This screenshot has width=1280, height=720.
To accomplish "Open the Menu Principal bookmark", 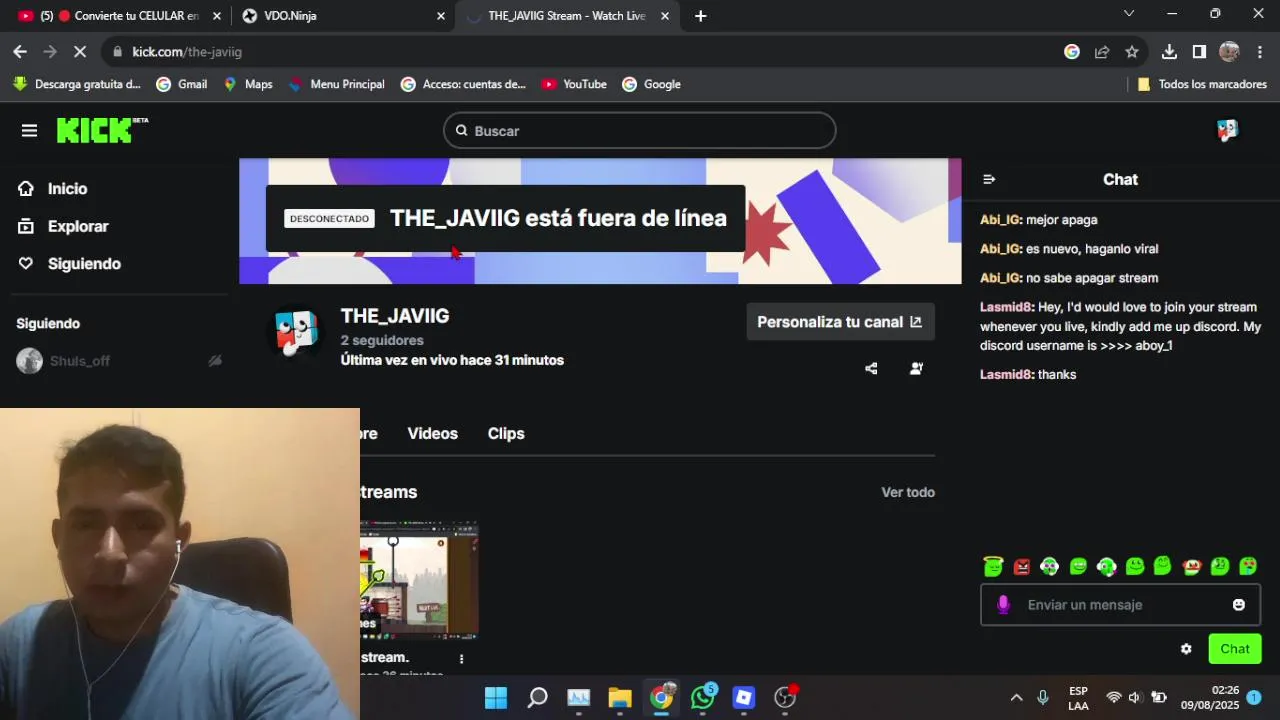I will (336, 85).
